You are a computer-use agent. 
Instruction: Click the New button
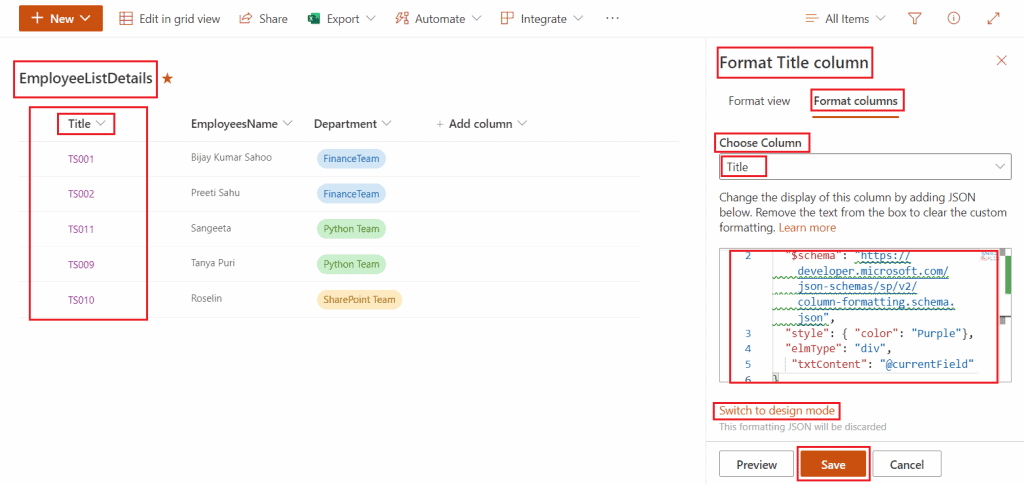click(61, 18)
